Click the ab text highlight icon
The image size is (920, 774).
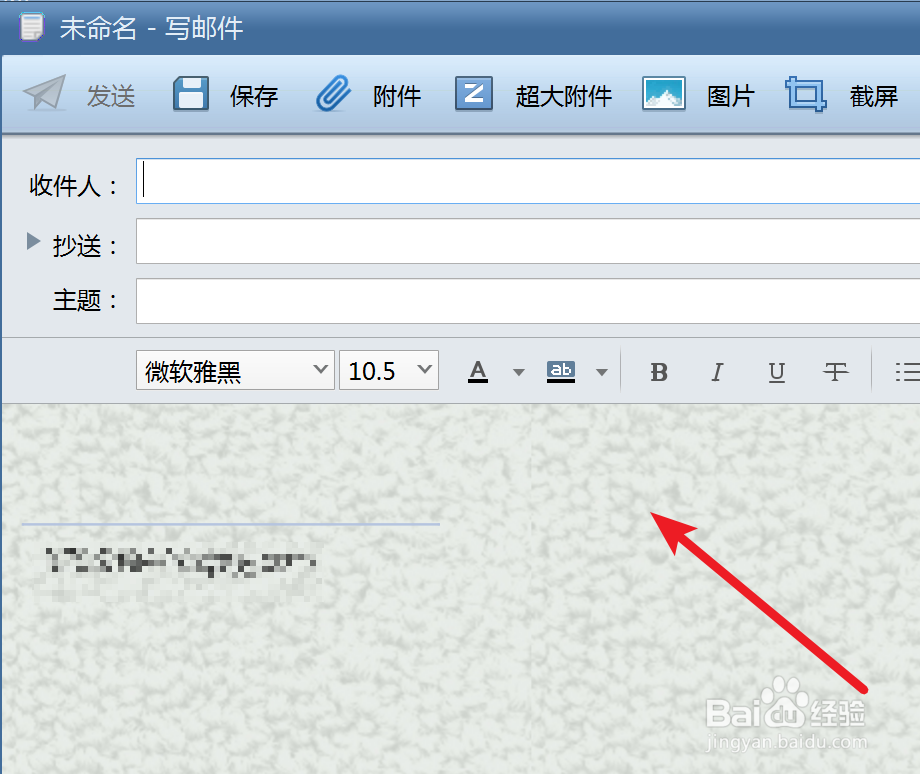click(561, 371)
